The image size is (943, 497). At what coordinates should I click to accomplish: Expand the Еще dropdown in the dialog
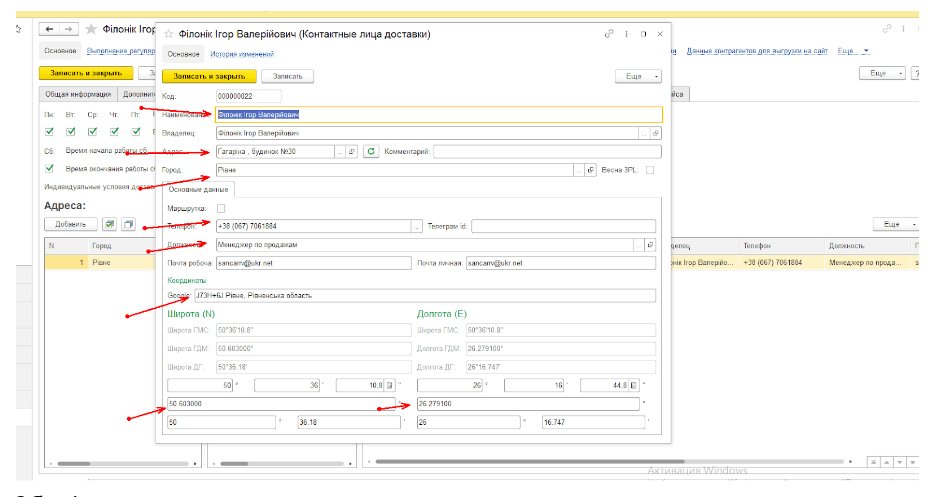640,76
